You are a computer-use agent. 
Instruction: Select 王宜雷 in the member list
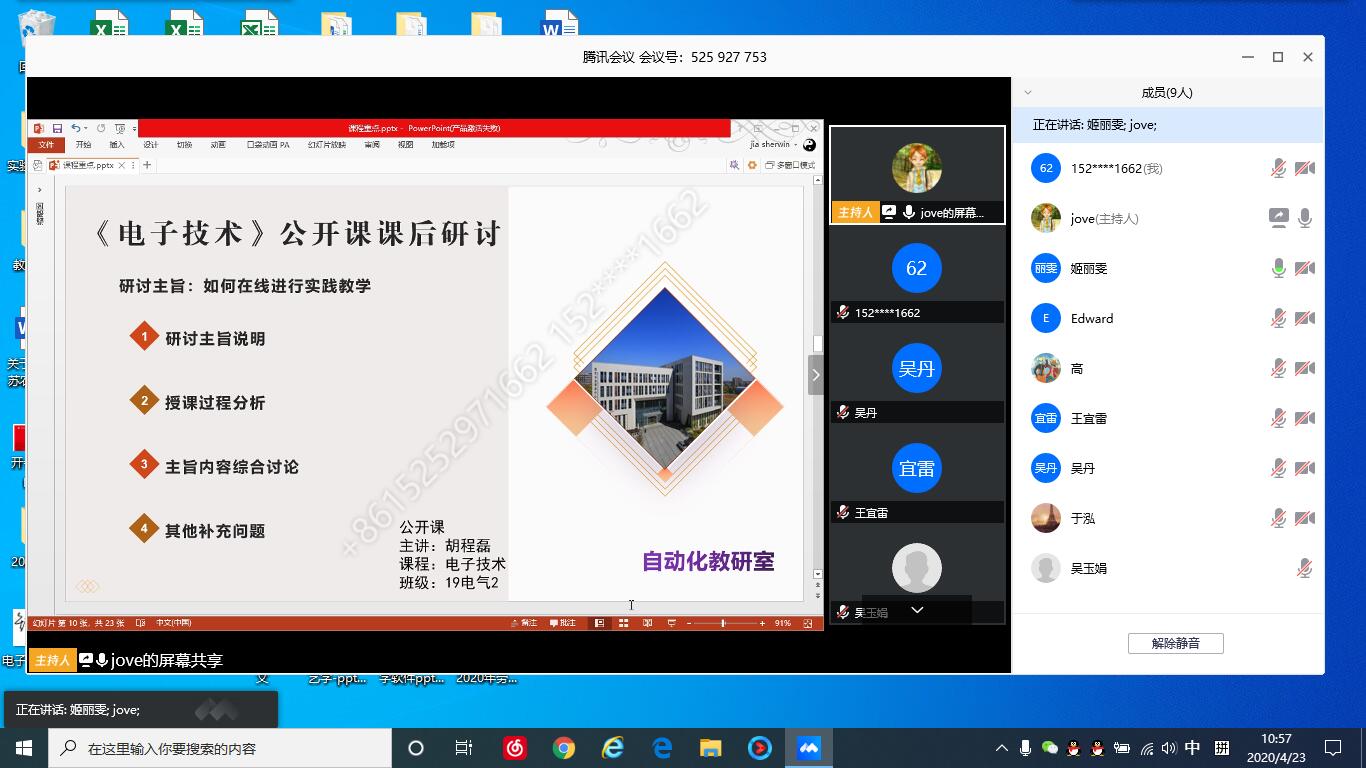1088,418
